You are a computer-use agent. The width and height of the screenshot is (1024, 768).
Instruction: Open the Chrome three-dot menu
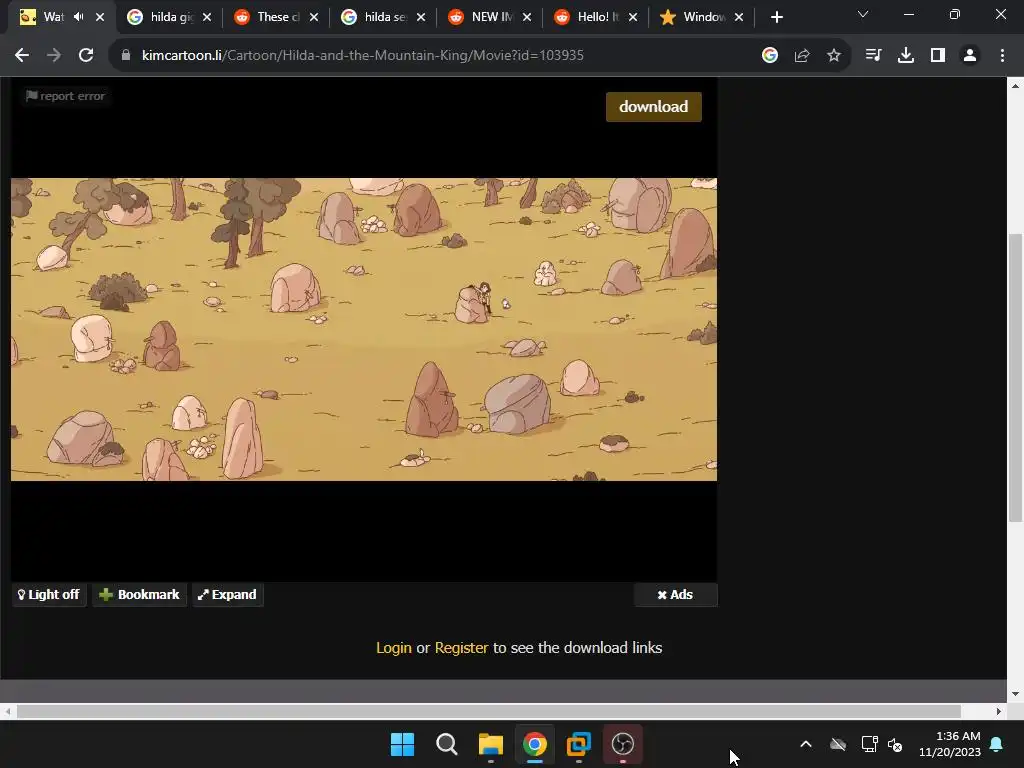(x=1002, y=56)
